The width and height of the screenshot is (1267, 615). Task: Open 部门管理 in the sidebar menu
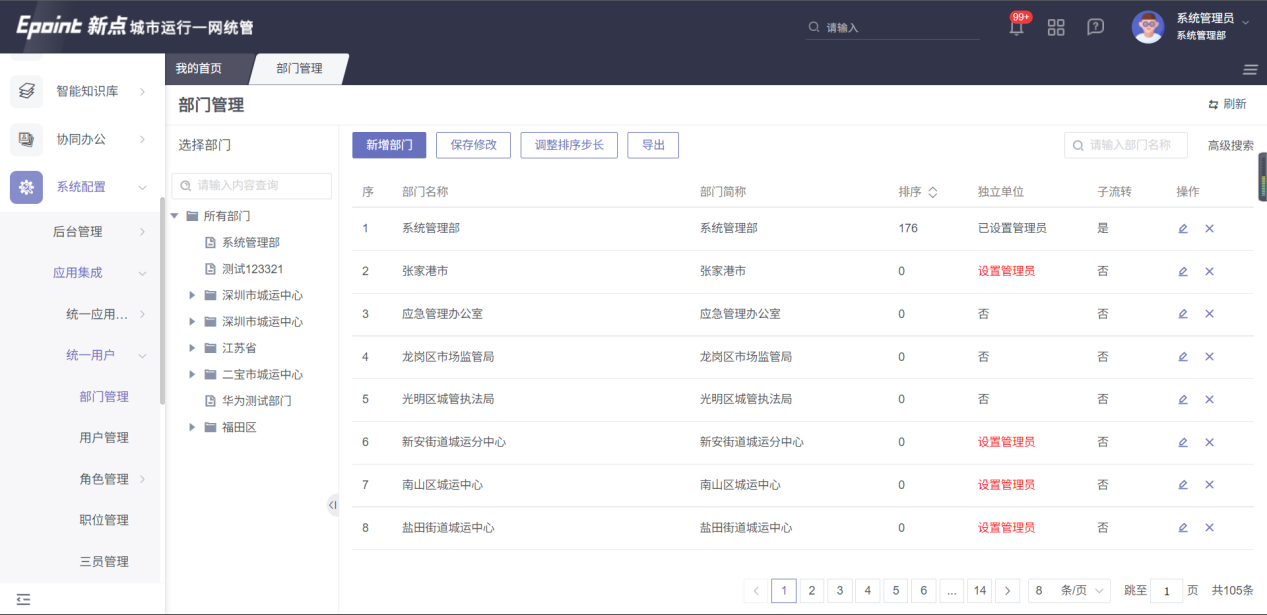tap(104, 397)
